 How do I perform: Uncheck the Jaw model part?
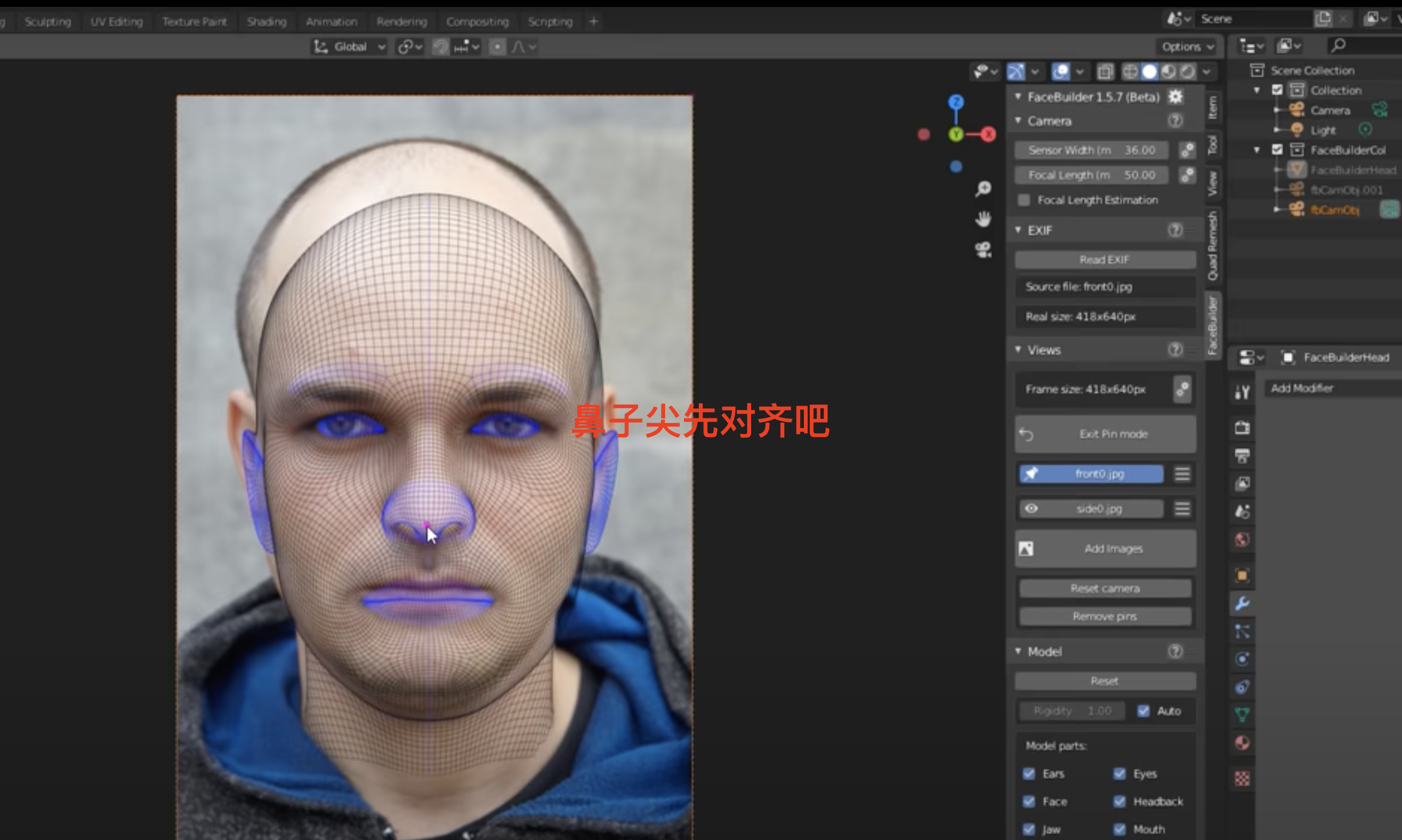click(x=1029, y=829)
